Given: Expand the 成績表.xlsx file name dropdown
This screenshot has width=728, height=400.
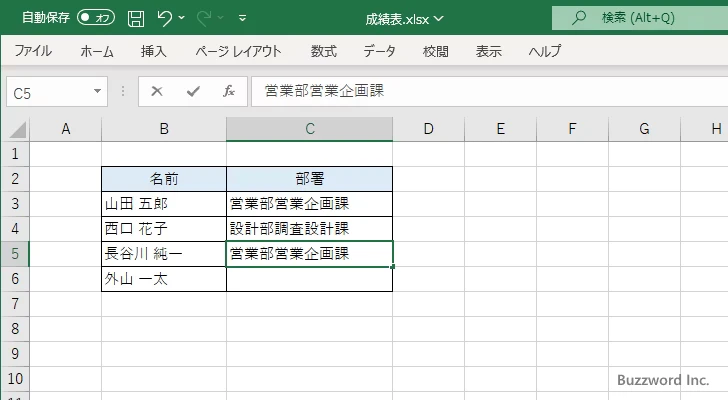Looking at the screenshot, I should (x=439, y=18).
